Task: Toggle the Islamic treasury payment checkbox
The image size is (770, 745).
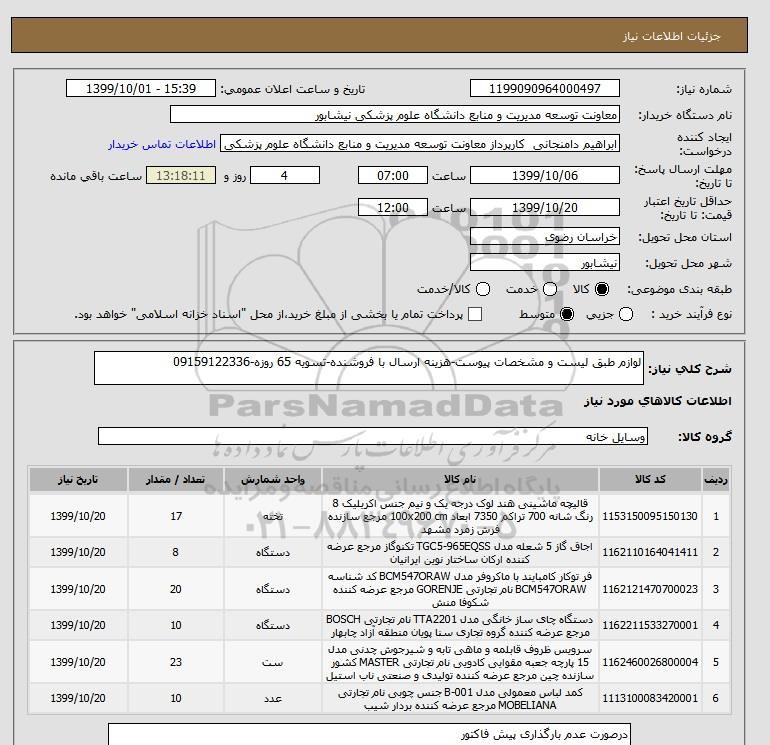Action: (475, 314)
